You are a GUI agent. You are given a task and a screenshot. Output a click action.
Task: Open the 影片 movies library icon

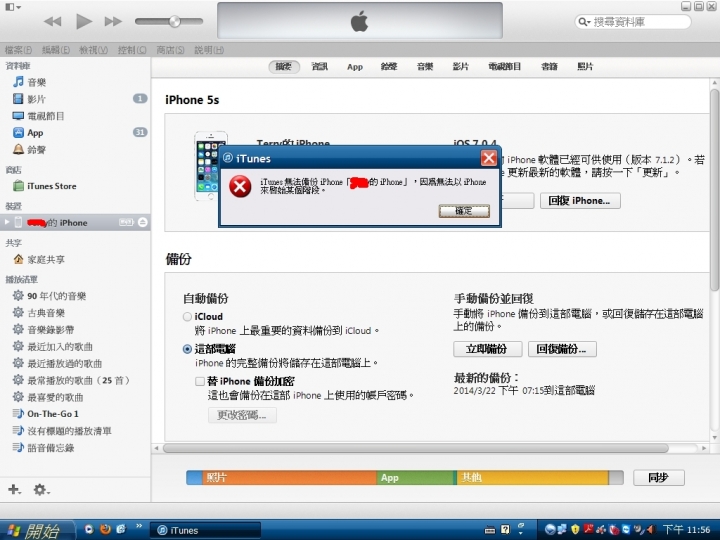point(18,99)
